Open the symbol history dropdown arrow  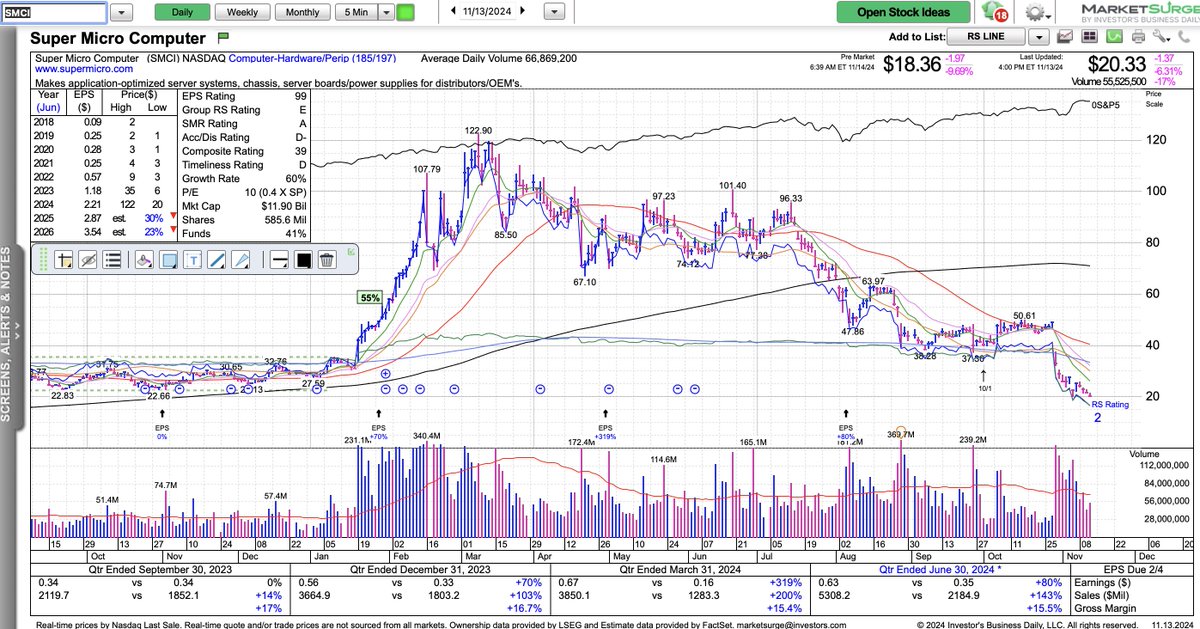121,13
